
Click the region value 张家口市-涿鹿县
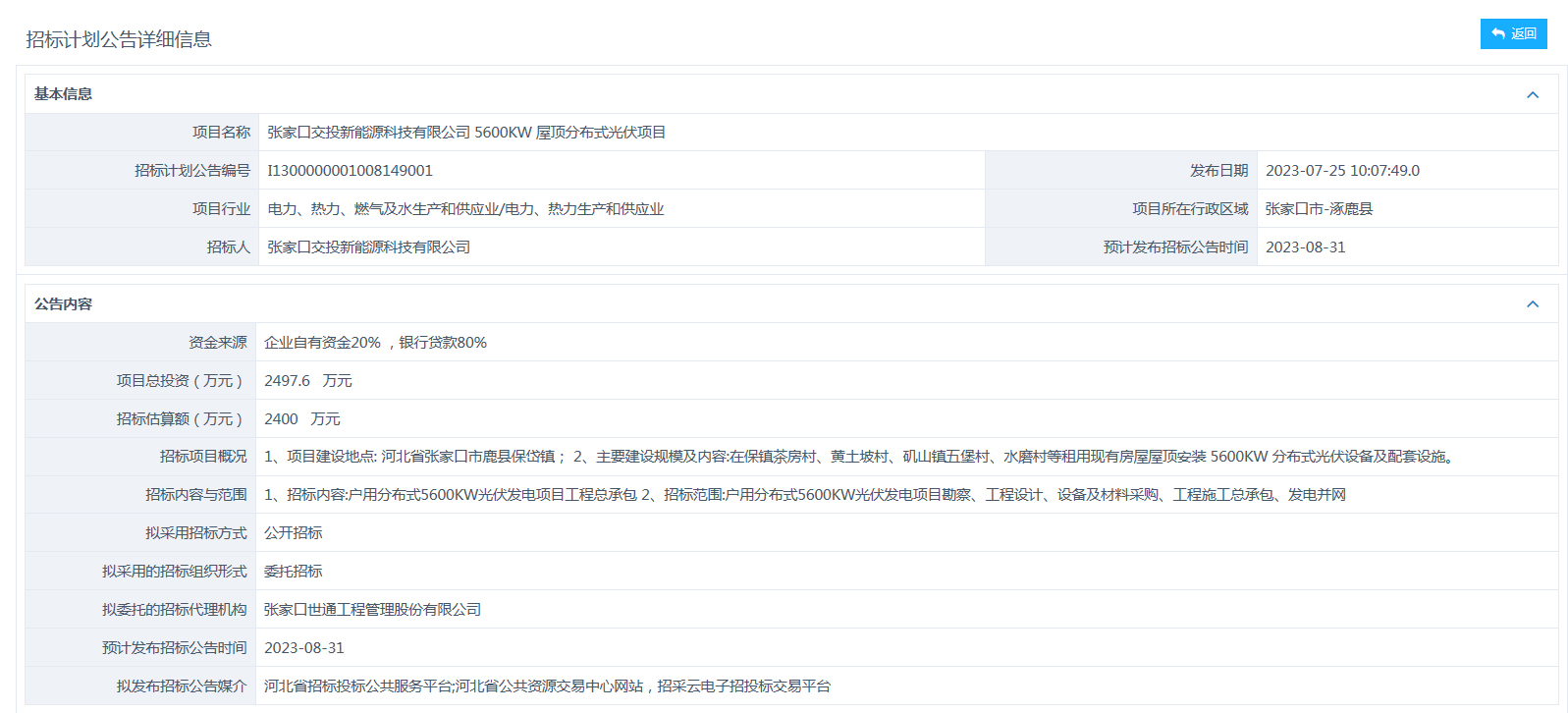[x=1319, y=209]
